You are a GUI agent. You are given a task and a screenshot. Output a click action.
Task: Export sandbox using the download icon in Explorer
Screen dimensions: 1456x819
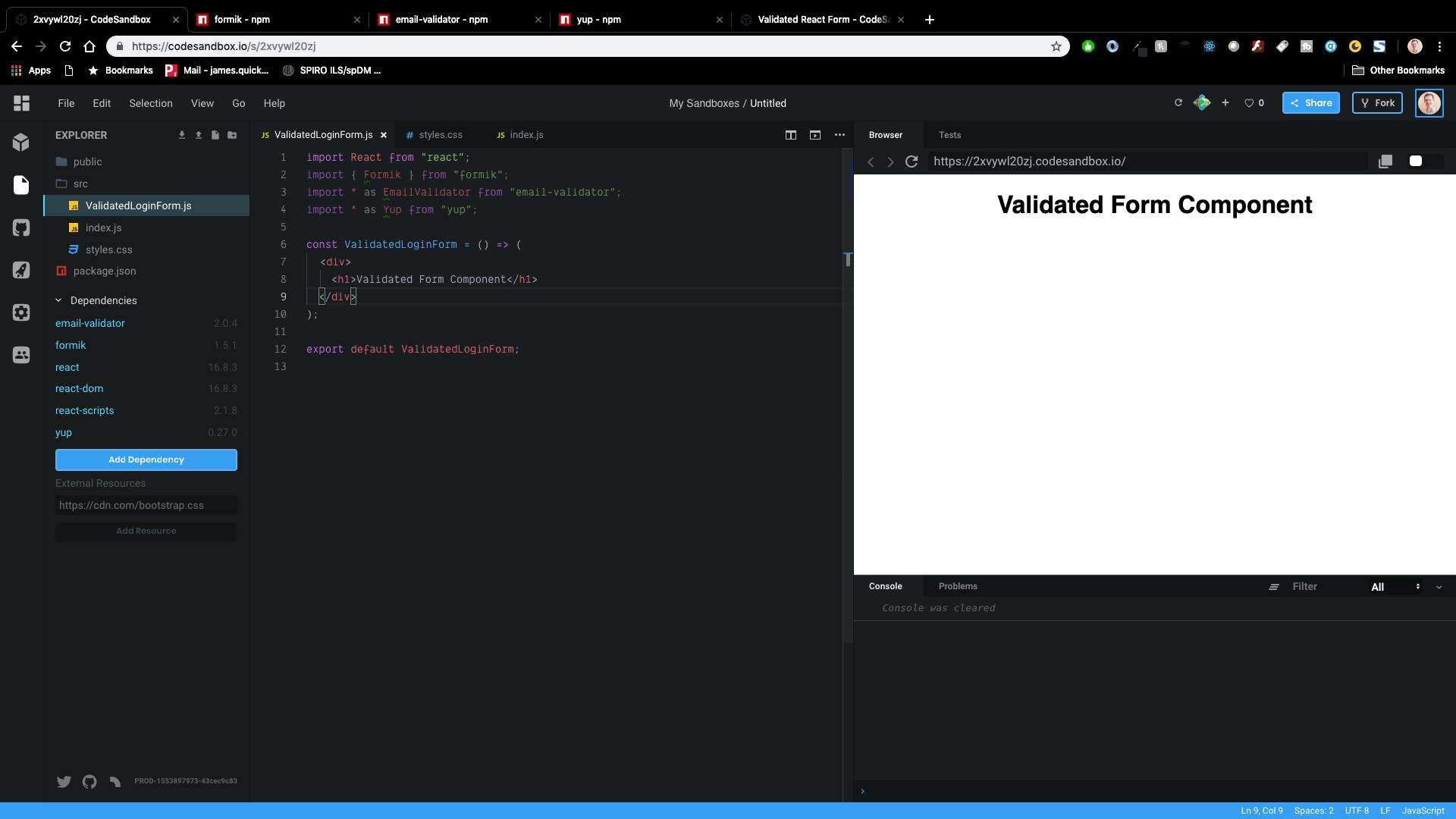181,135
